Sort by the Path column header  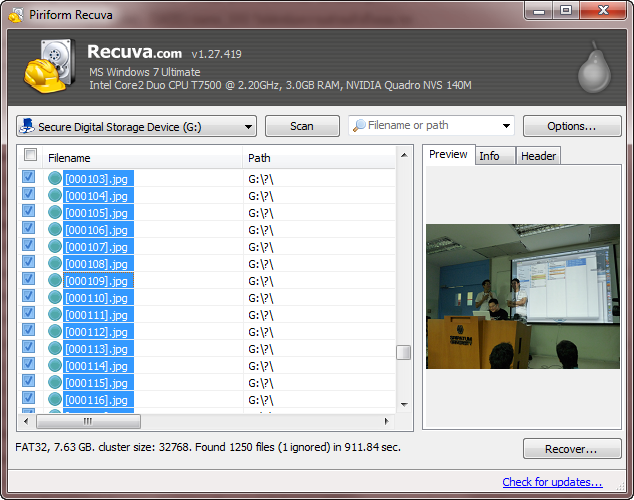click(x=319, y=158)
